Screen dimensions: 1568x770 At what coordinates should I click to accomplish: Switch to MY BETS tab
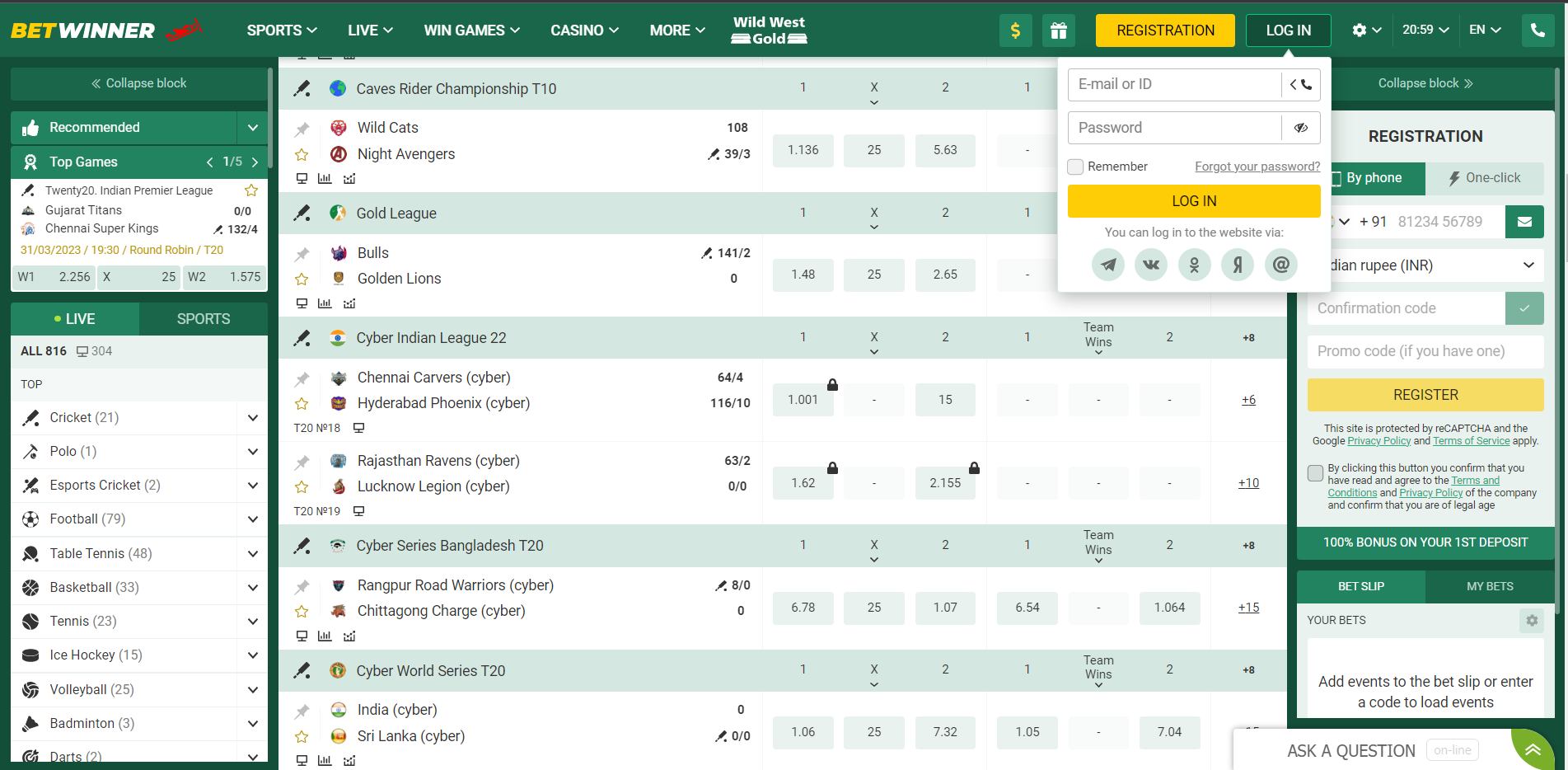click(x=1490, y=586)
